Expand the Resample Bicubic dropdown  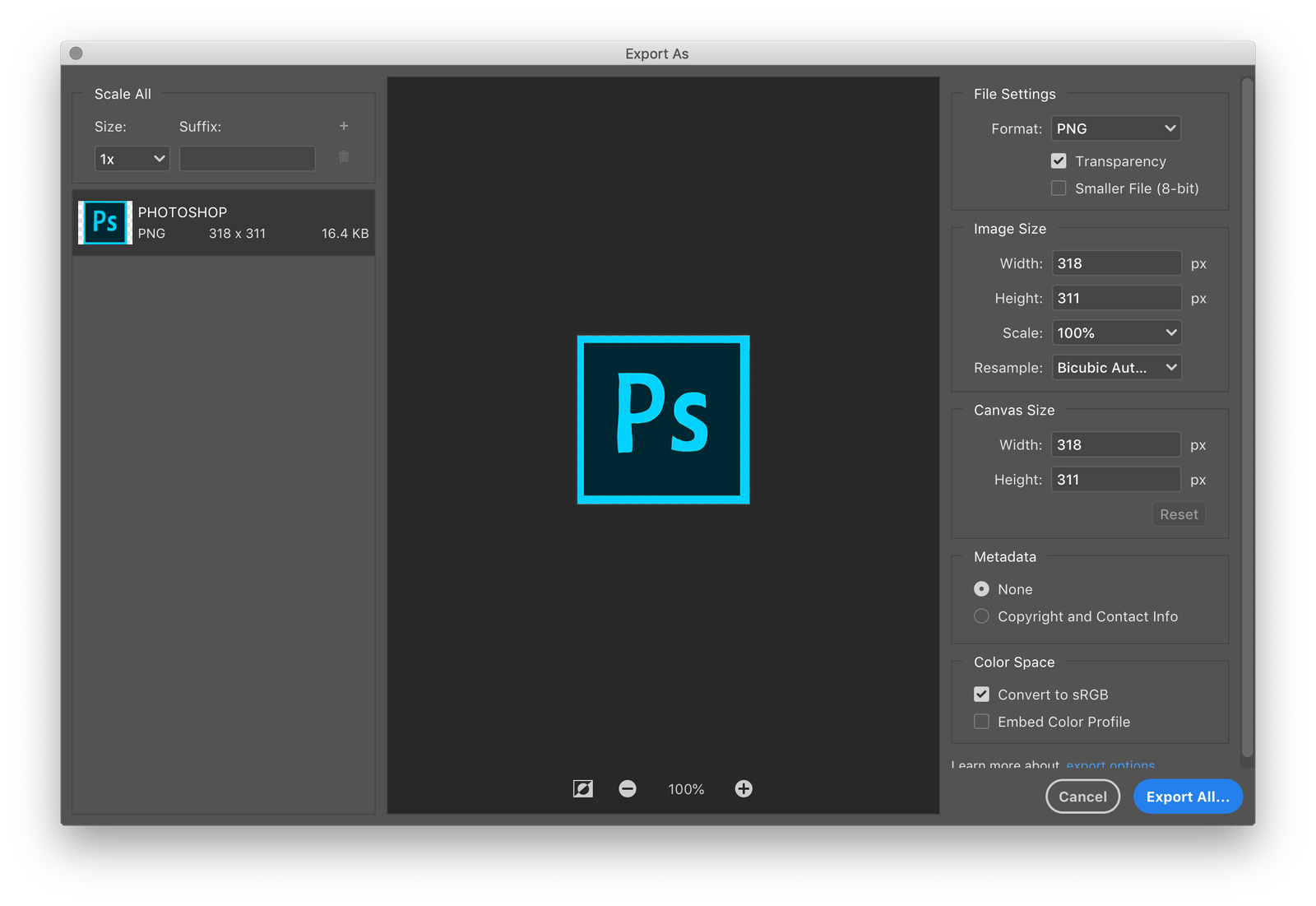click(1116, 368)
